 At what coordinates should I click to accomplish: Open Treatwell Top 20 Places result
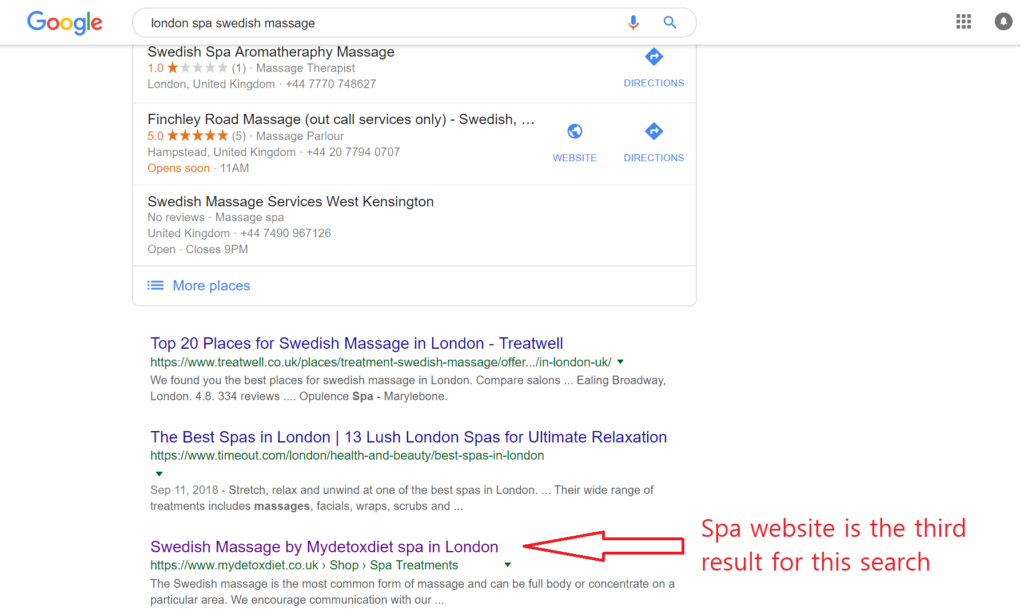pyautogui.click(x=357, y=344)
